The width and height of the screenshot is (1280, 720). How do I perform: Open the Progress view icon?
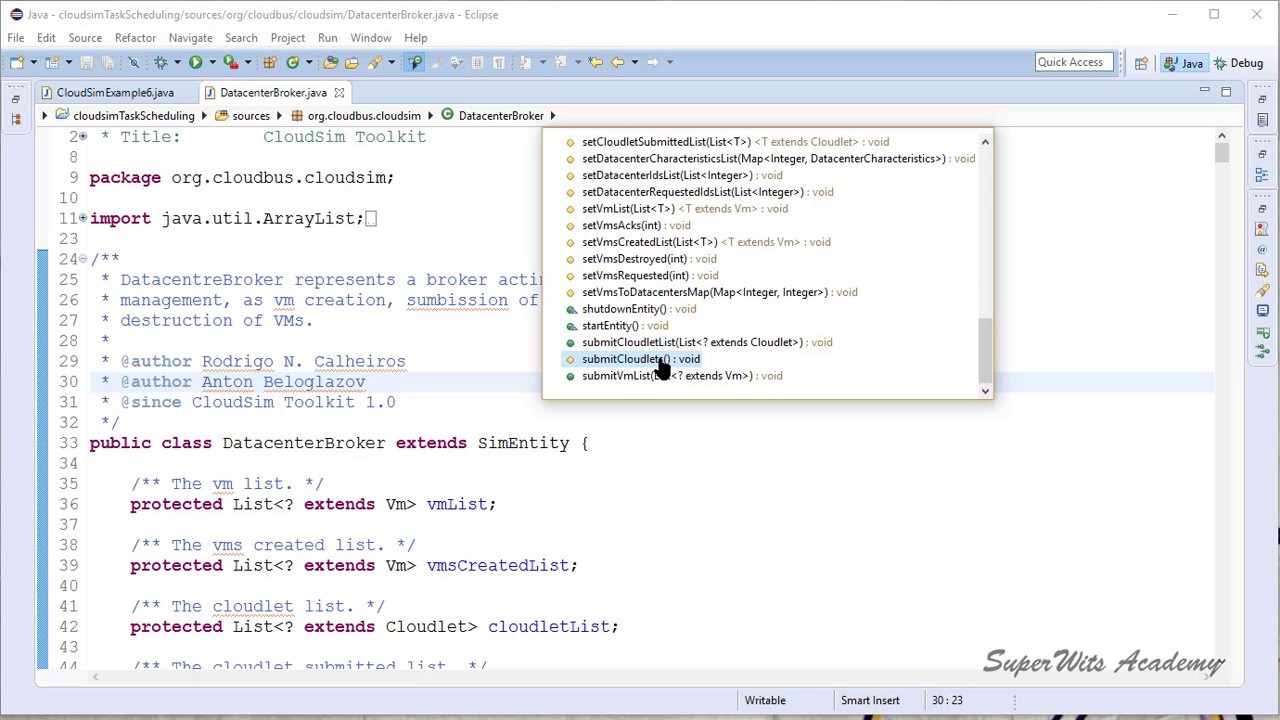tap(1262, 333)
